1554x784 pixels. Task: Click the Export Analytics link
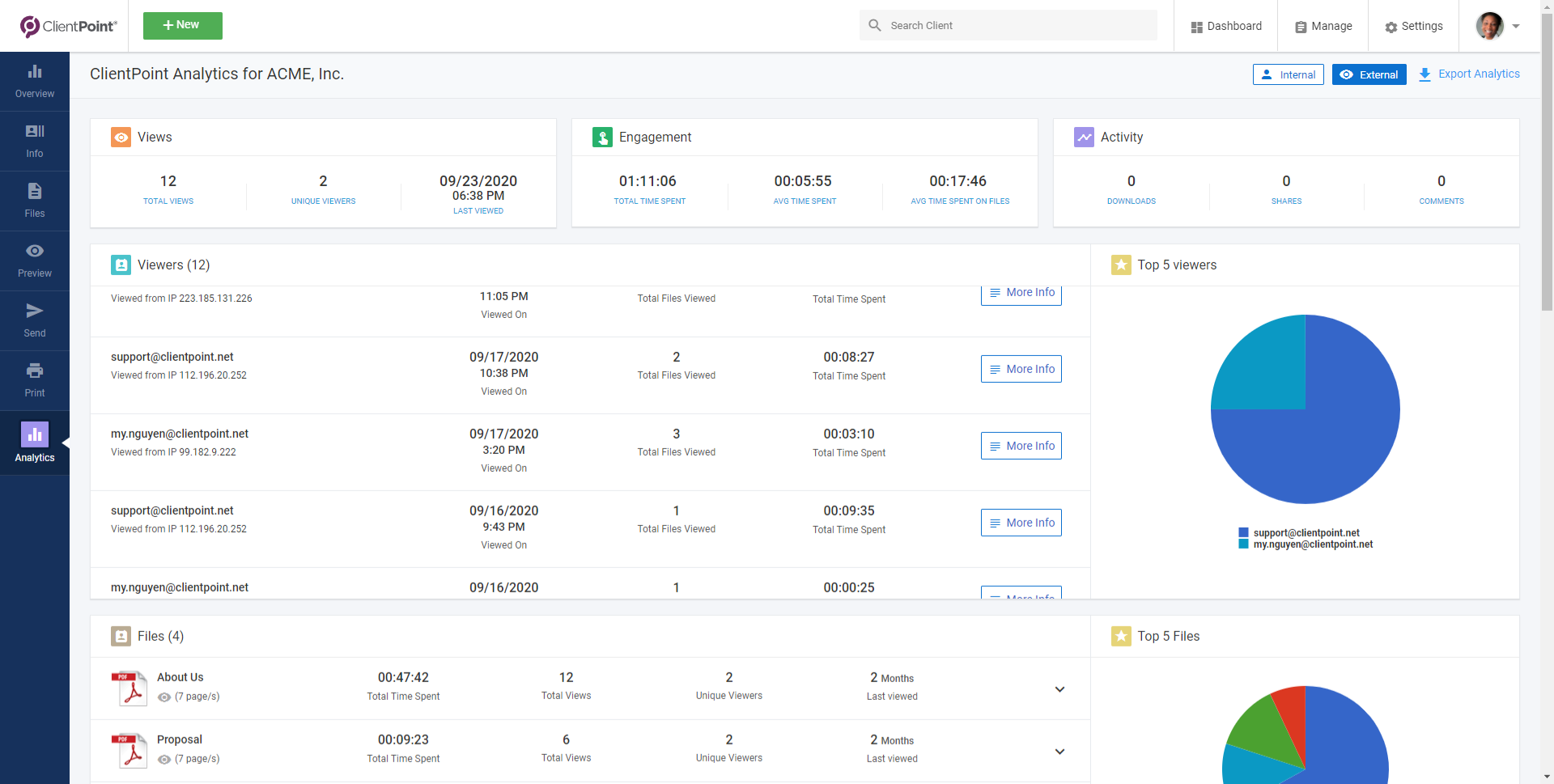[1479, 74]
